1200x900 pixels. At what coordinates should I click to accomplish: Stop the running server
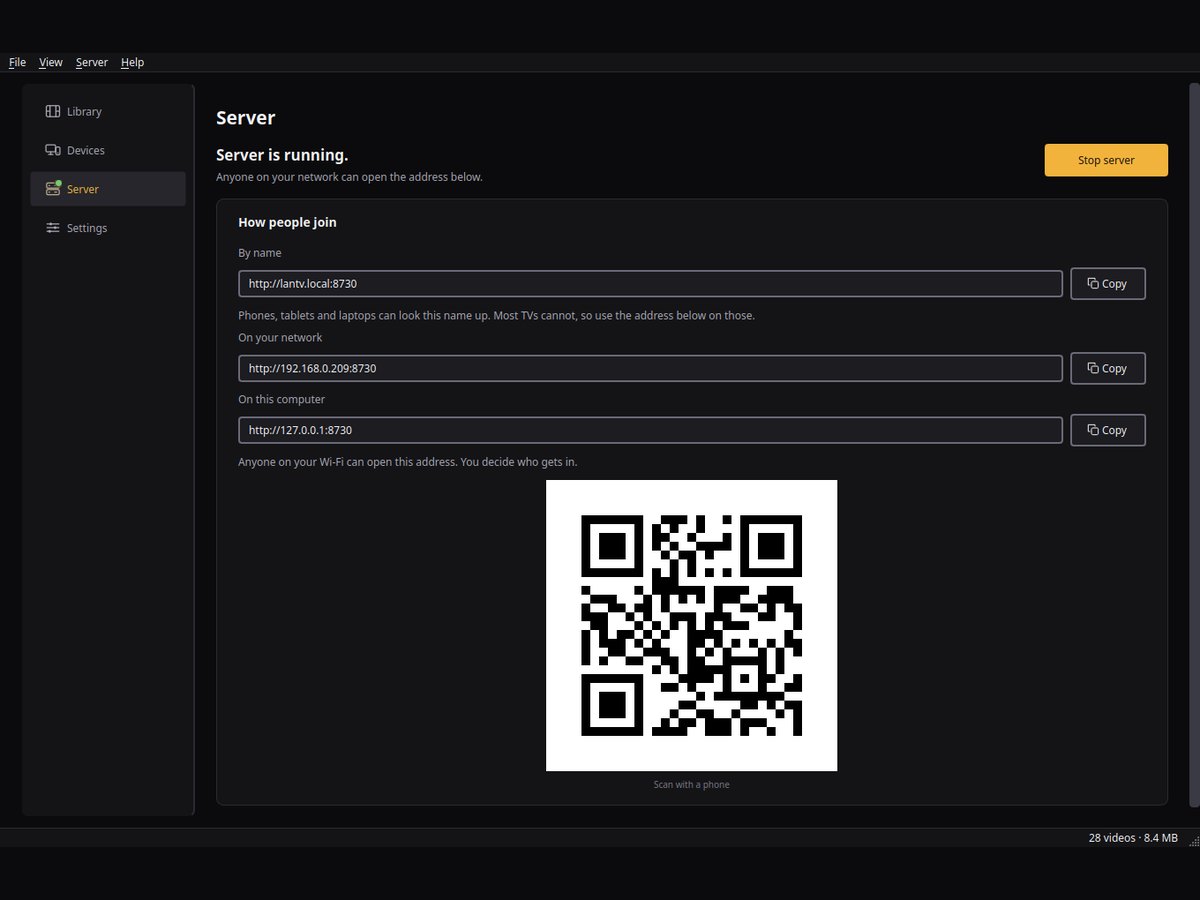coord(1106,160)
